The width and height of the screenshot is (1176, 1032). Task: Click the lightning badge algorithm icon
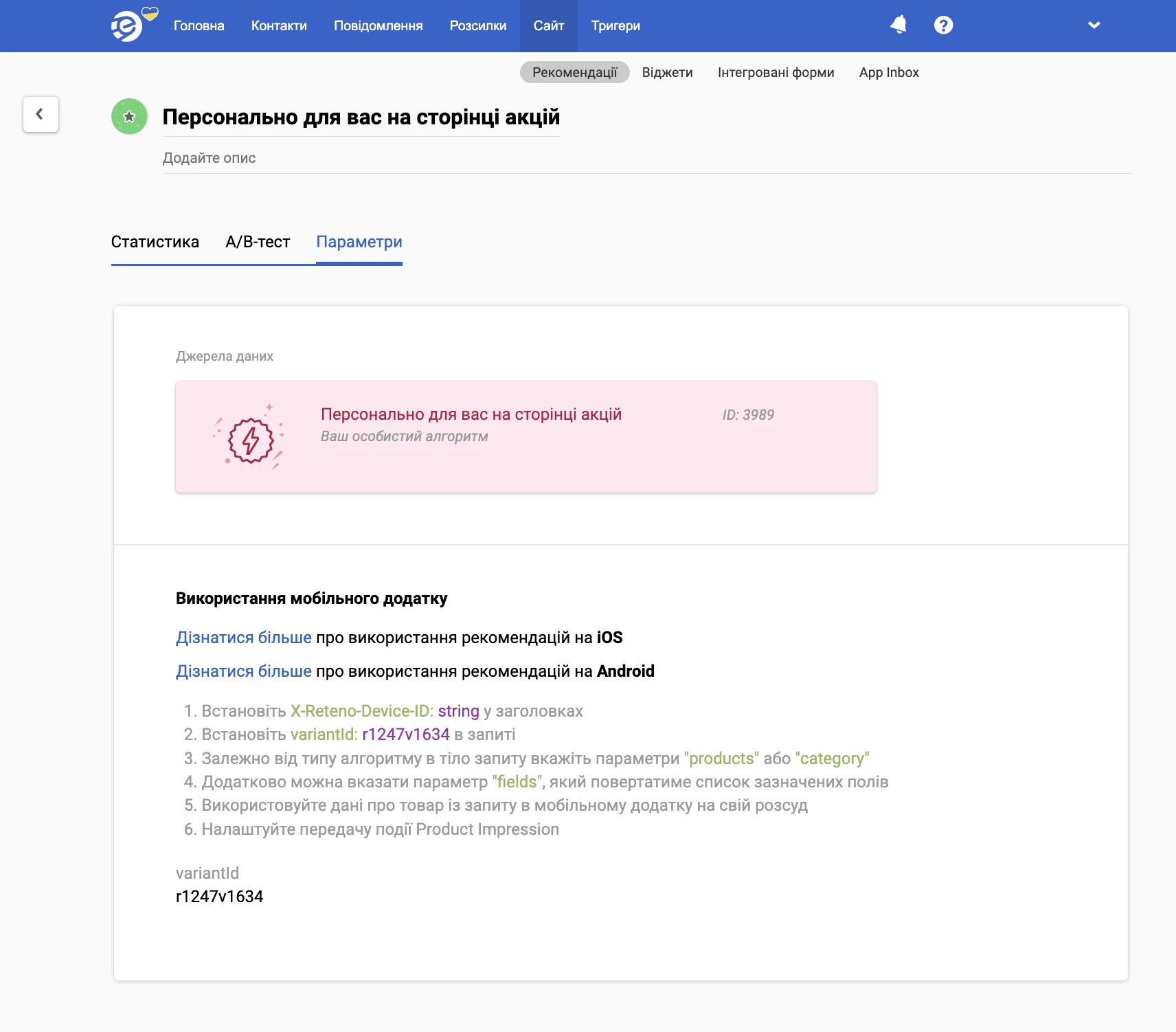coord(250,438)
